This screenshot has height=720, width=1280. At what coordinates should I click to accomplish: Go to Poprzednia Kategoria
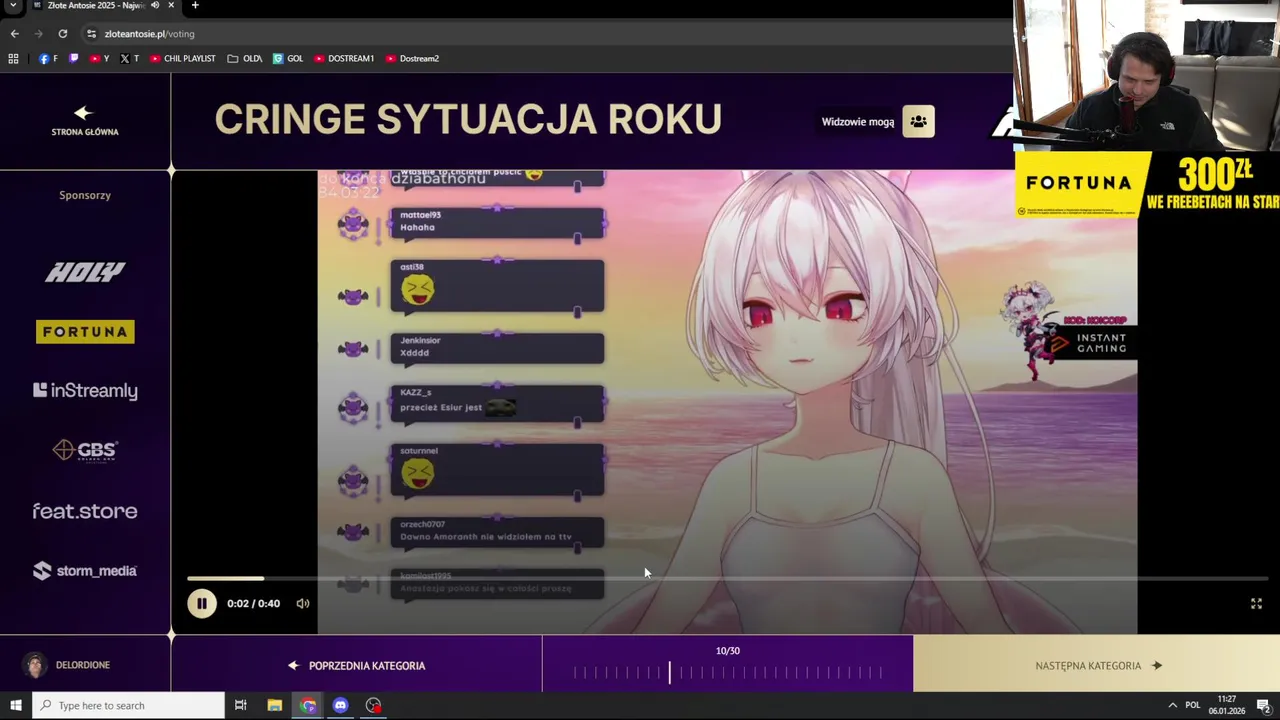(356, 665)
